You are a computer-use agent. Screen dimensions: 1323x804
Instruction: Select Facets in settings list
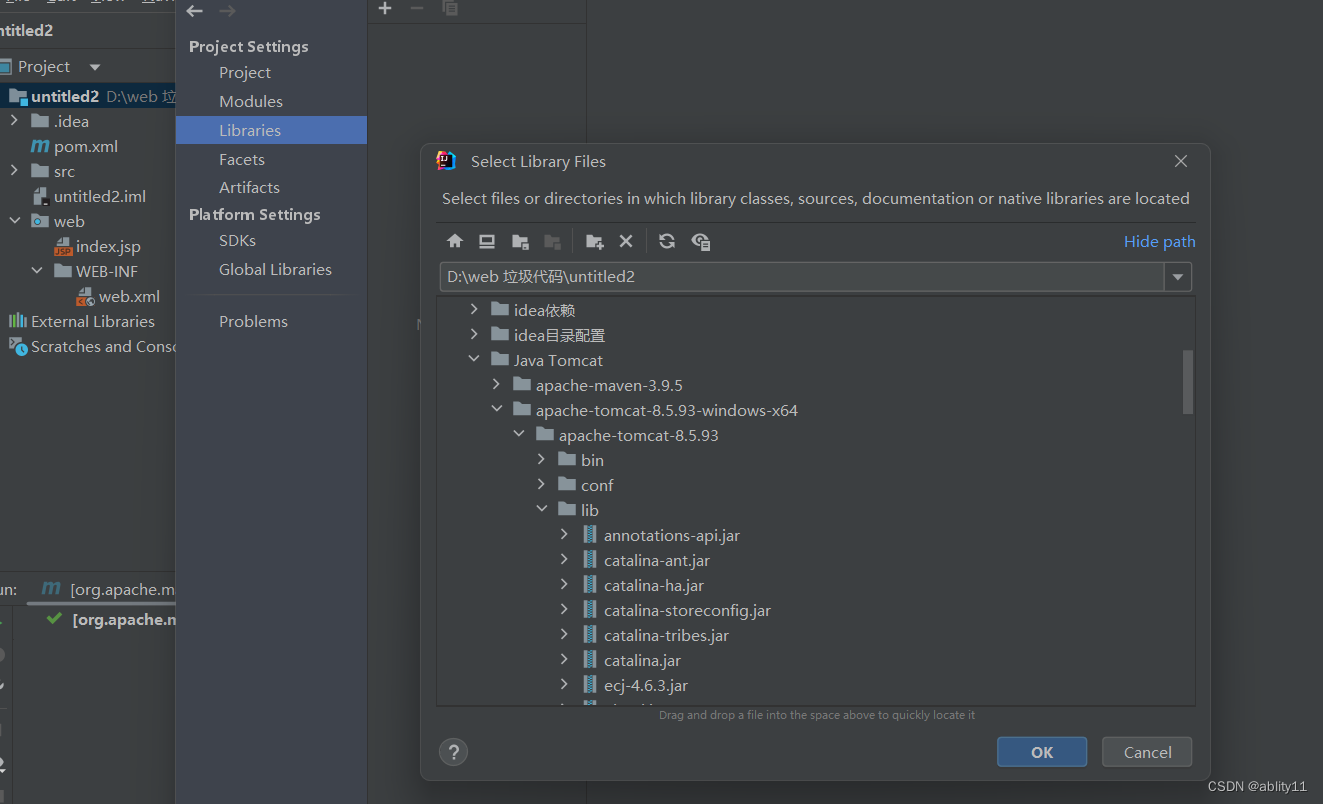pyautogui.click(x=242, y=159)
